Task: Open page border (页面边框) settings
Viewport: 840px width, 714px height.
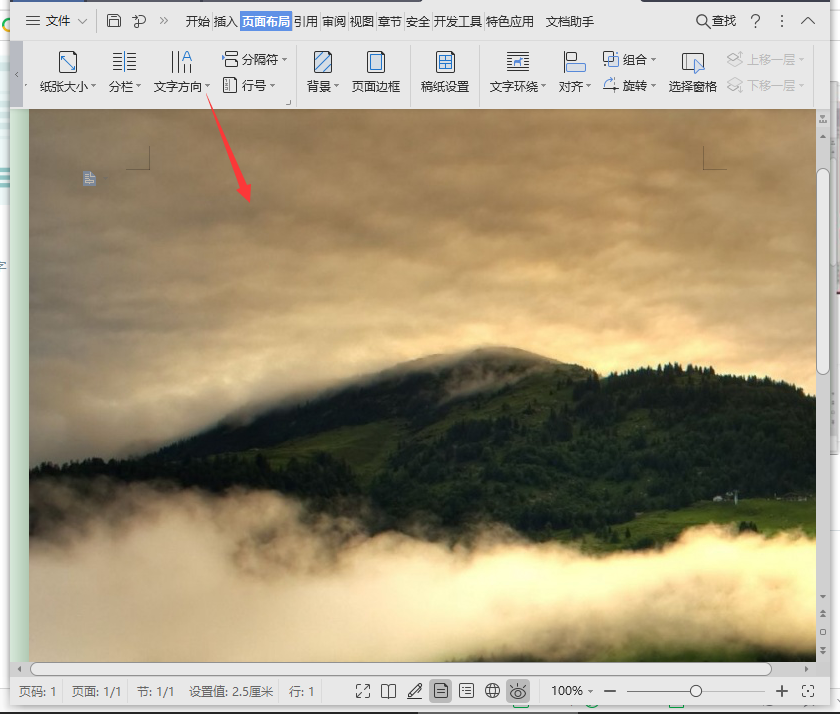Action: point(376,71)
